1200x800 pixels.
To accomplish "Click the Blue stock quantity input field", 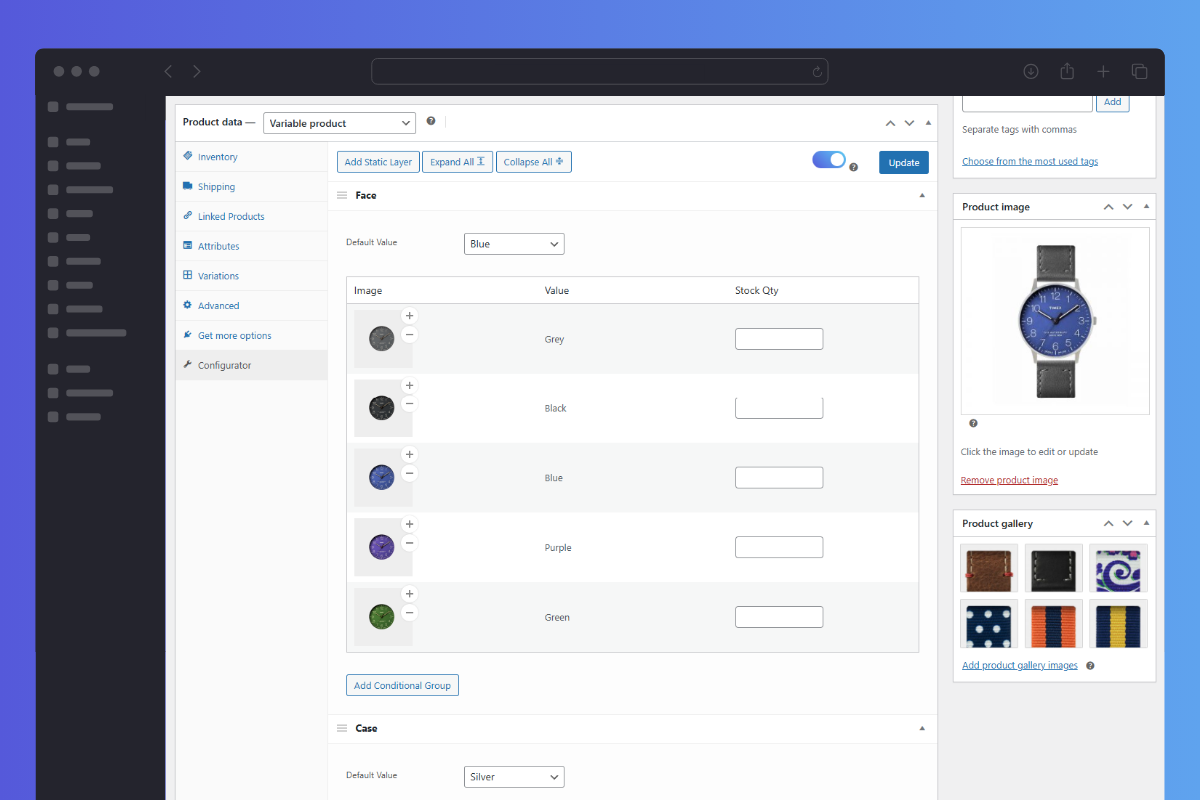I will (x=779, y=478).
